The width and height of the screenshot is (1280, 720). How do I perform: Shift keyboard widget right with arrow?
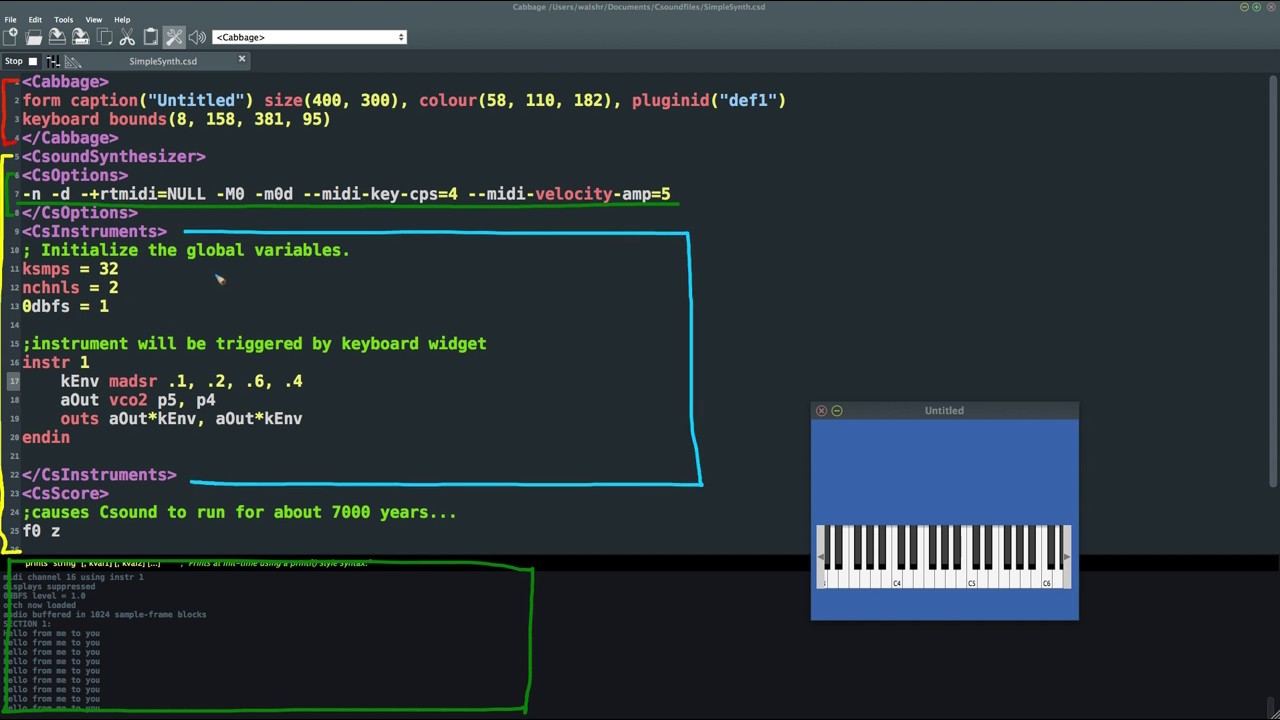click(x=1068, y=557)
